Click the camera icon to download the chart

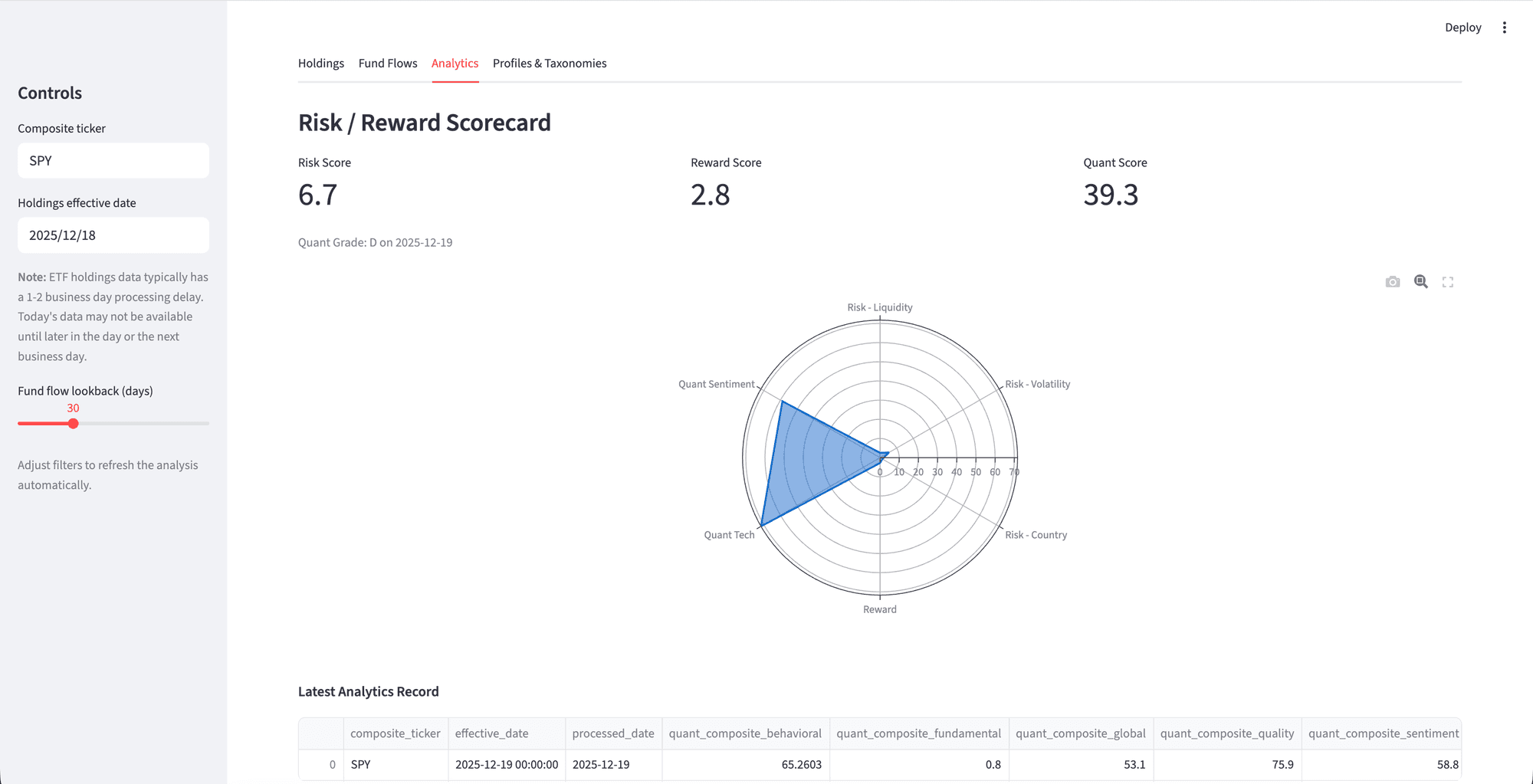(1393, 282)
